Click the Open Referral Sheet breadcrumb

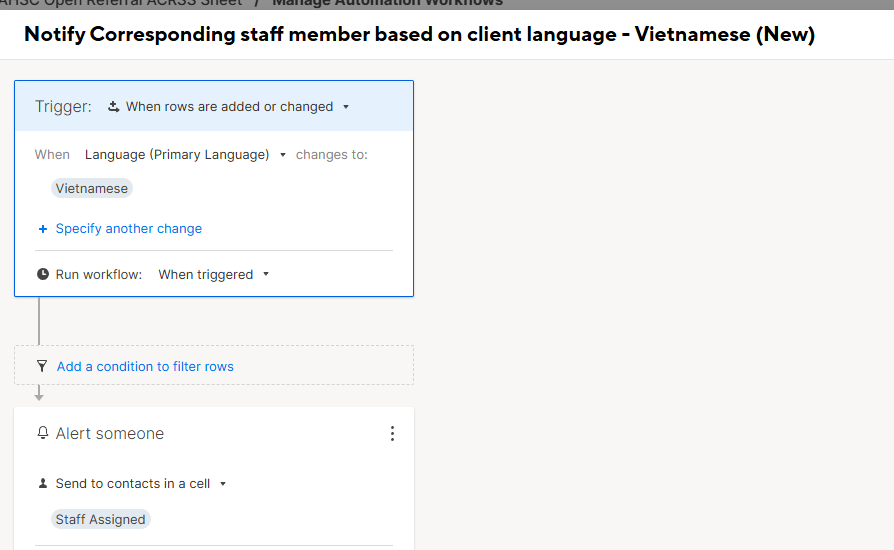pyautogui.click(x=121, y=3)
